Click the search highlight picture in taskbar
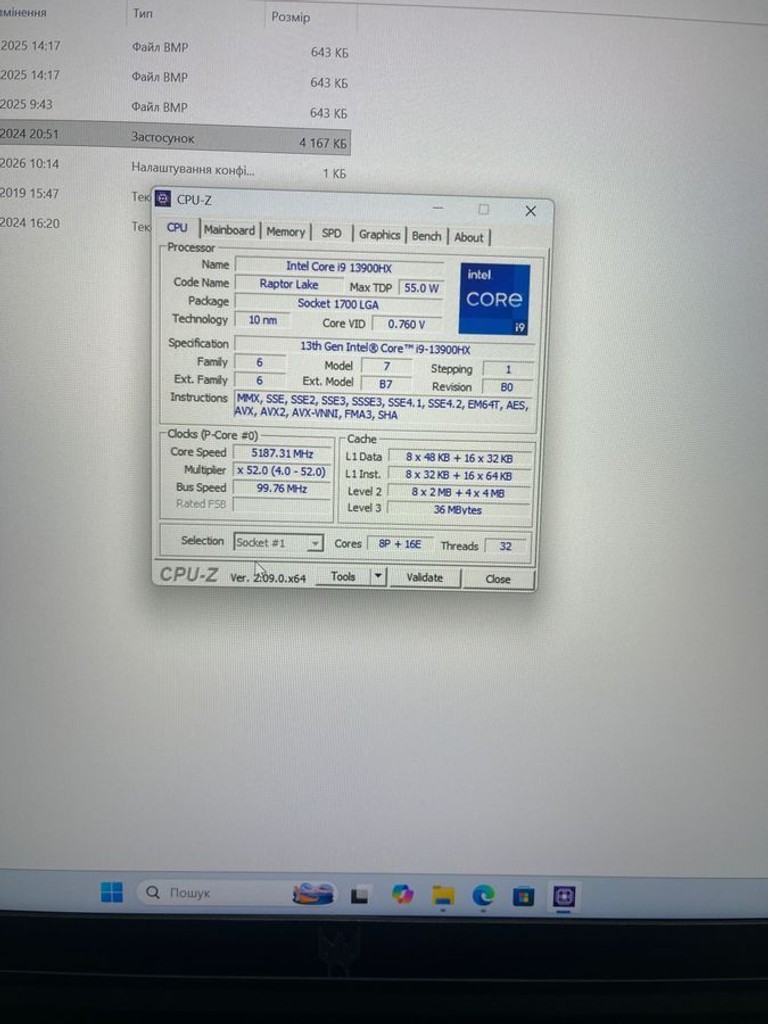The height and width of the screenshot is (1024, 768). click(314, 893)
